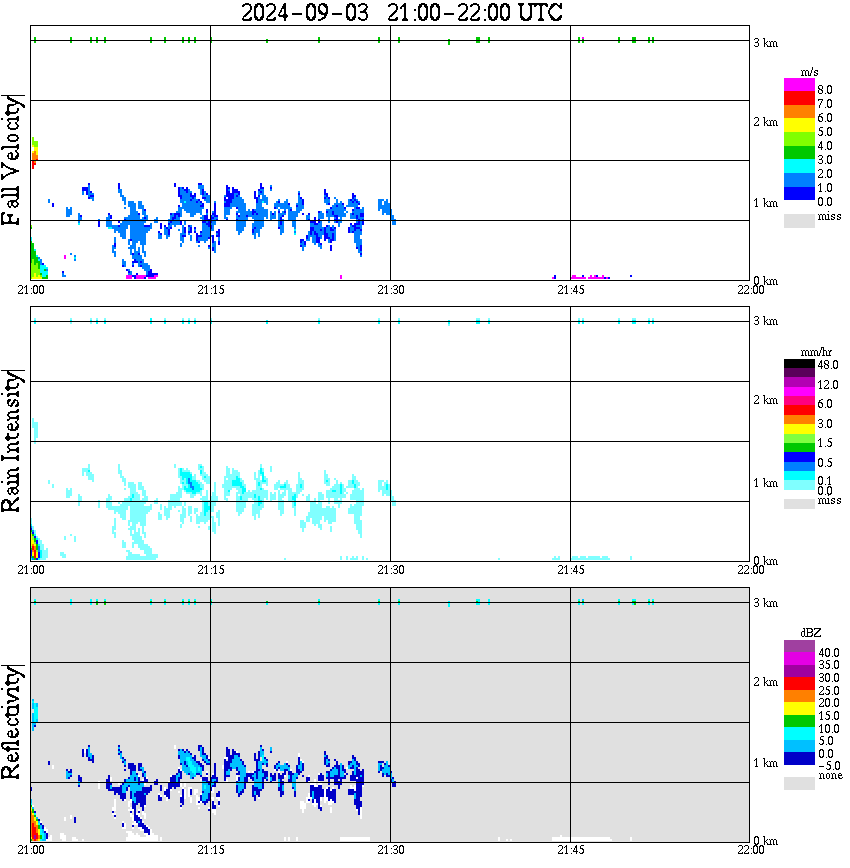Click the m/s unit label
This screenshot has width=850, height=868.
pyautogui.click(x=809, y=73)
